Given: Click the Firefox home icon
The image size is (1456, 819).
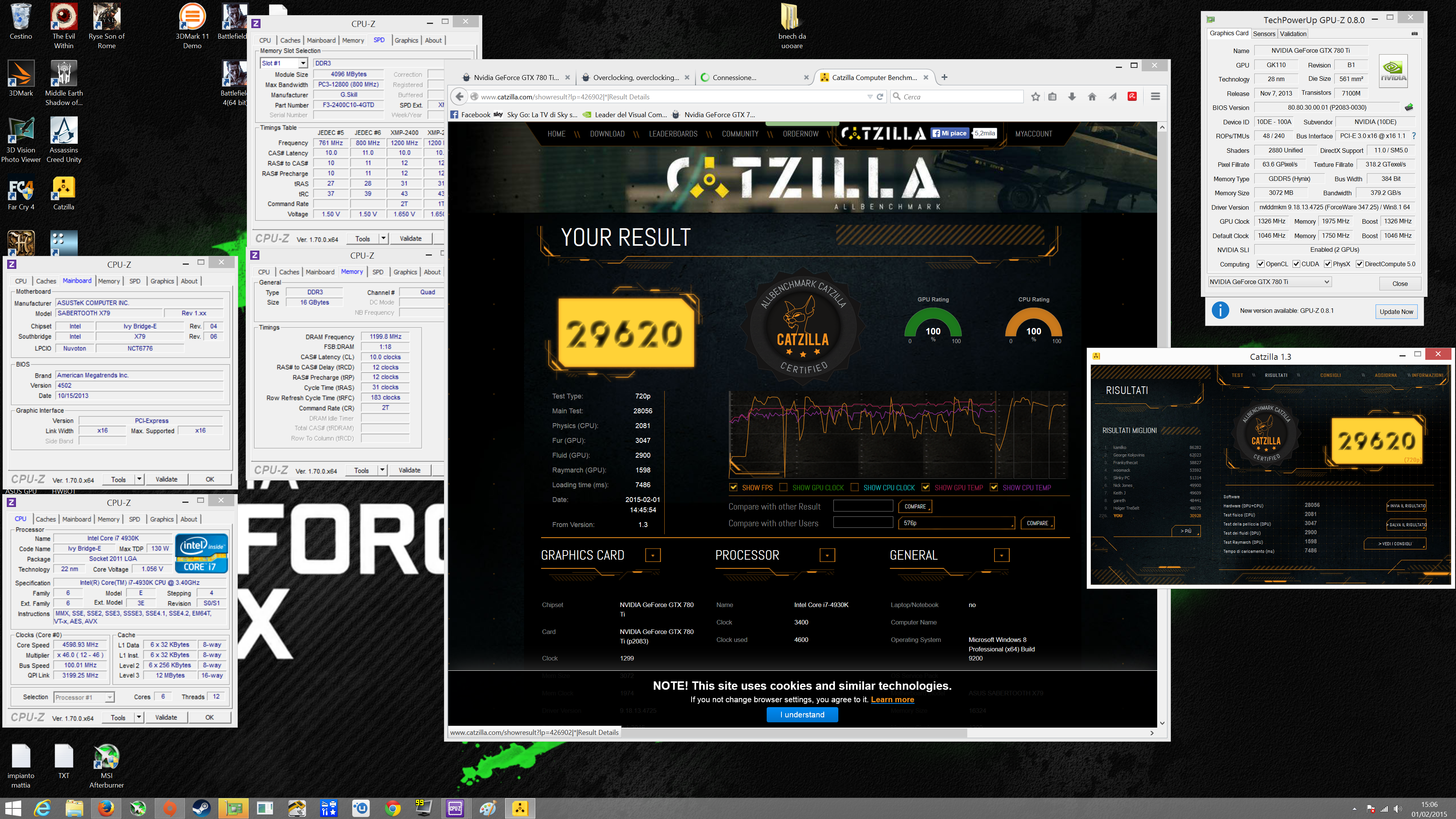Looking at the screenshot, I should [1092, 97].
